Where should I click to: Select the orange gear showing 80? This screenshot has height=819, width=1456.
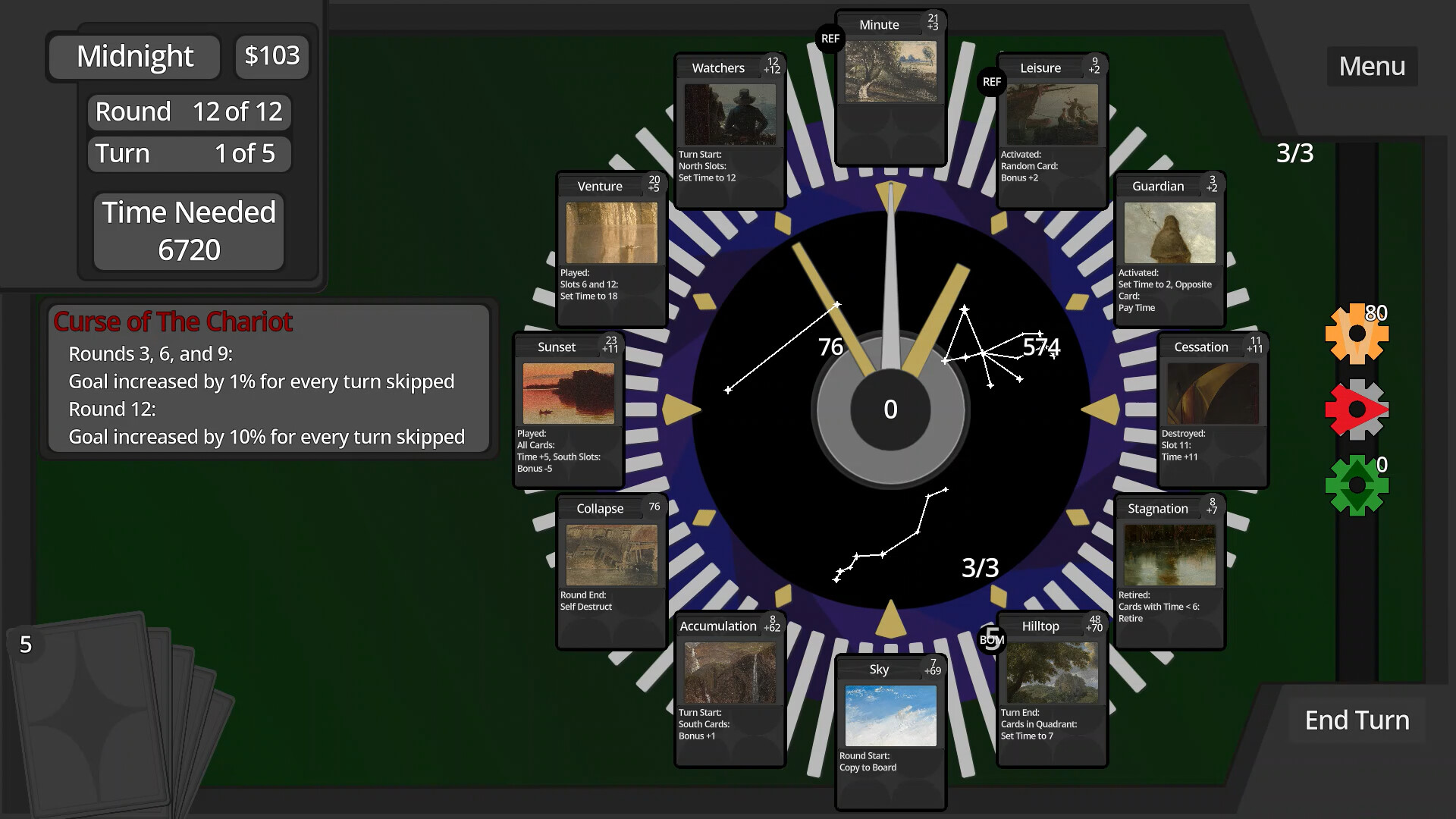click(x=1357, y=334)
